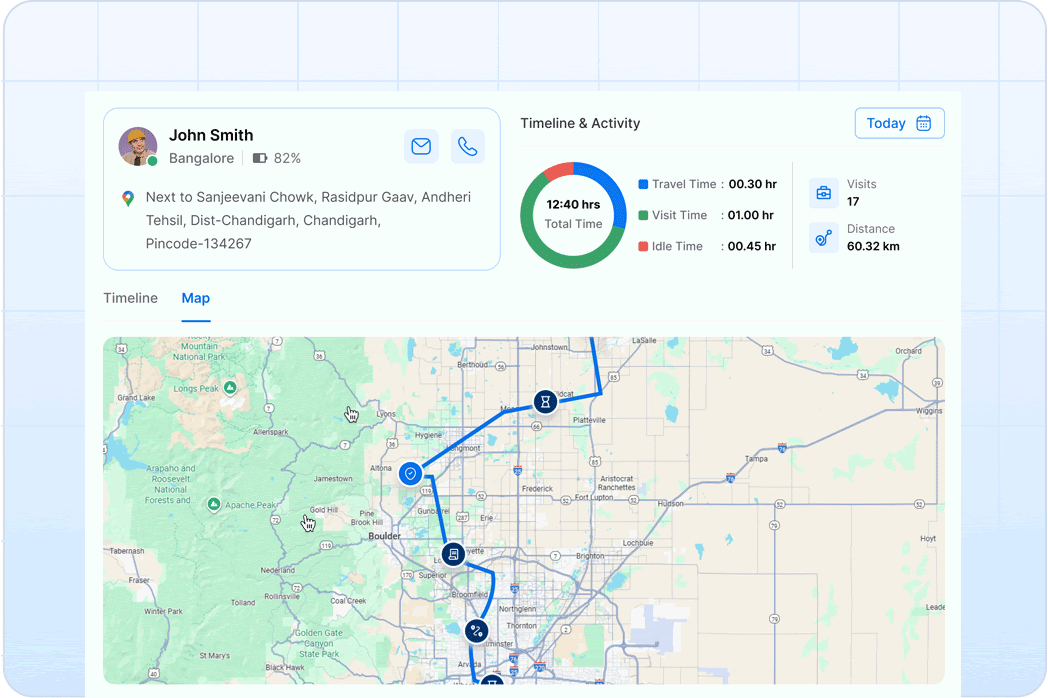
Task: Click the Idle Time value 00.45 hr
Action: 752,246
